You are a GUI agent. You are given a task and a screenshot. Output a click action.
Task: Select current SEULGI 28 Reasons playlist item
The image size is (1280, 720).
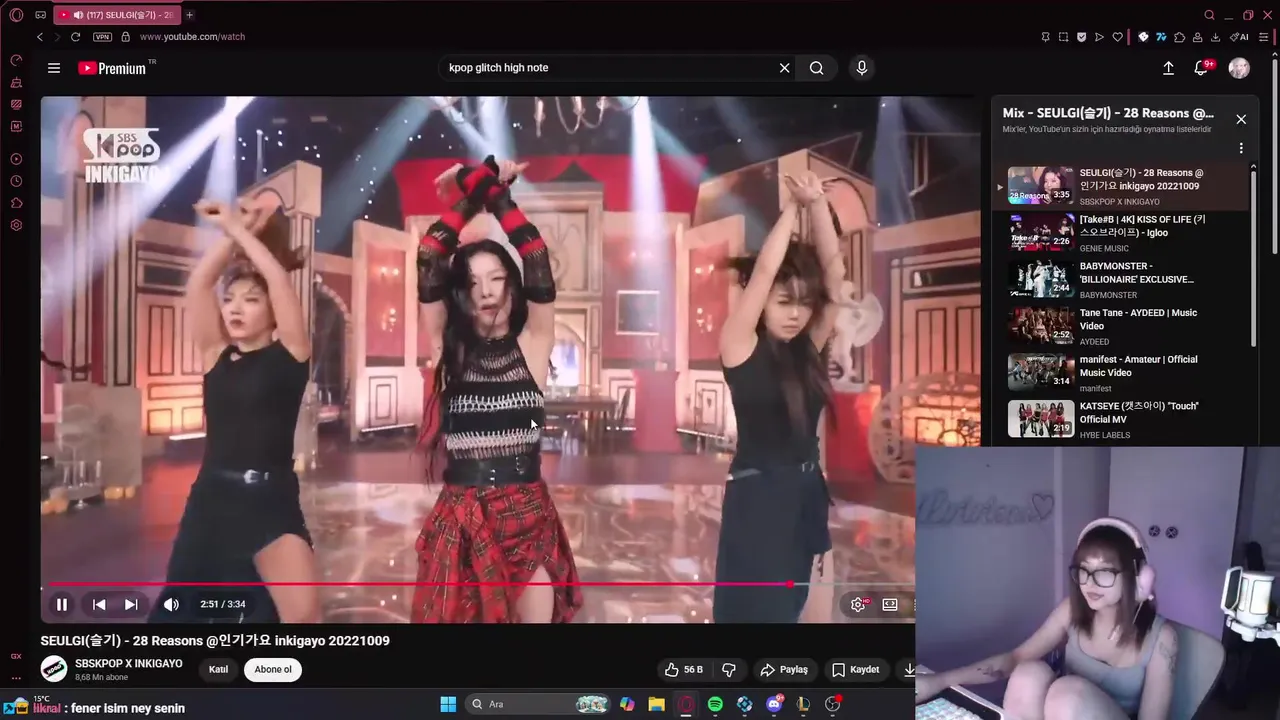(1120, 186)
